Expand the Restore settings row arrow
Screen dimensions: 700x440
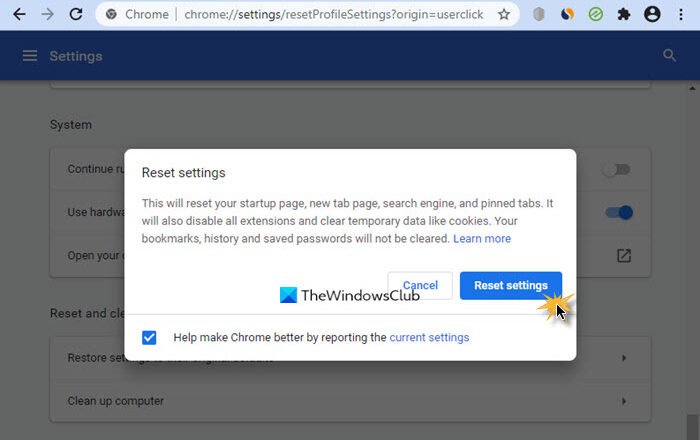tap(624, 358)
